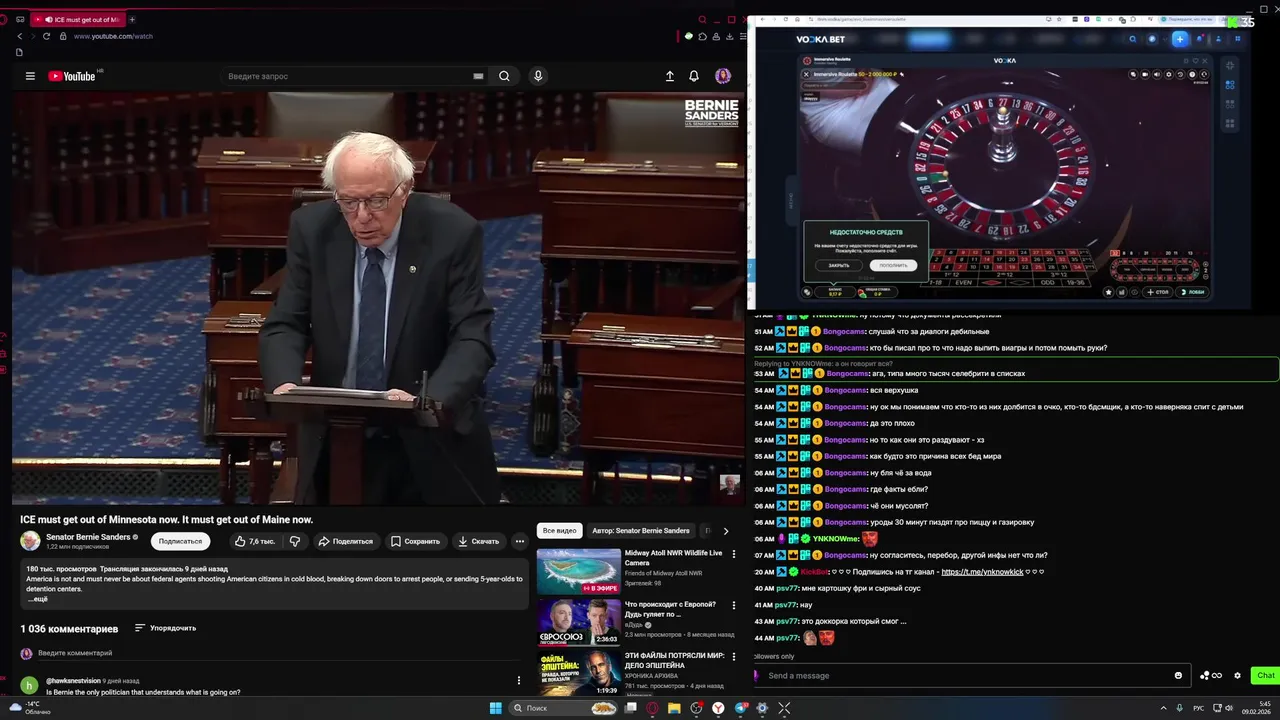
Task: Open ФАЙЛЫ ЭПШТЕЙНА video thumbnail
Action: pos(579,672)
